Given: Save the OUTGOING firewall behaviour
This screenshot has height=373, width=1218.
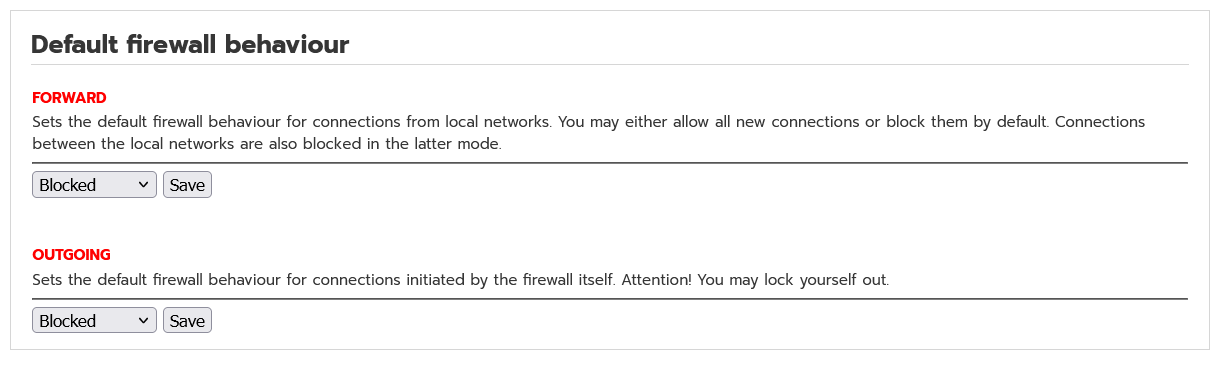Looking at the screenshot, I should [187, 321].
